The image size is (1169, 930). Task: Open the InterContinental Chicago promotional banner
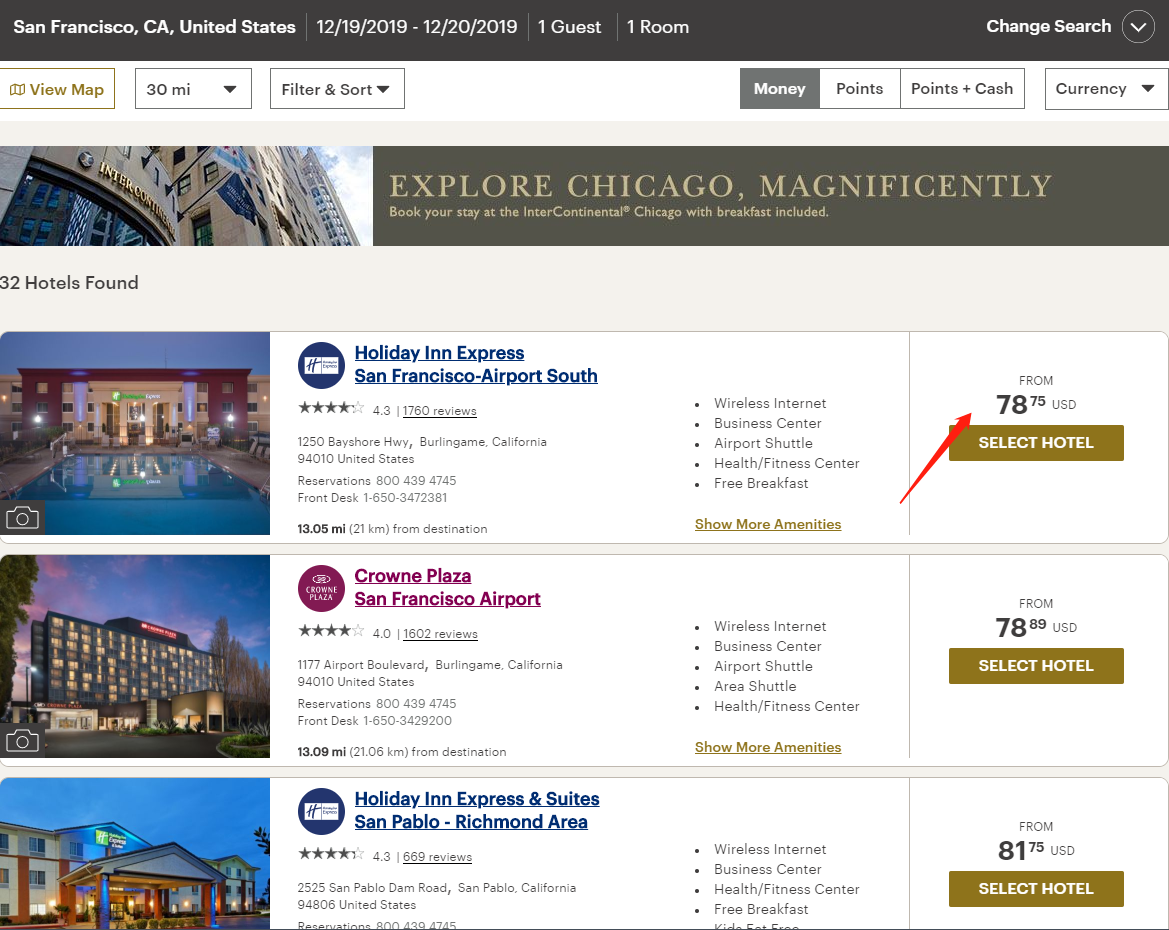click(584, 195)
